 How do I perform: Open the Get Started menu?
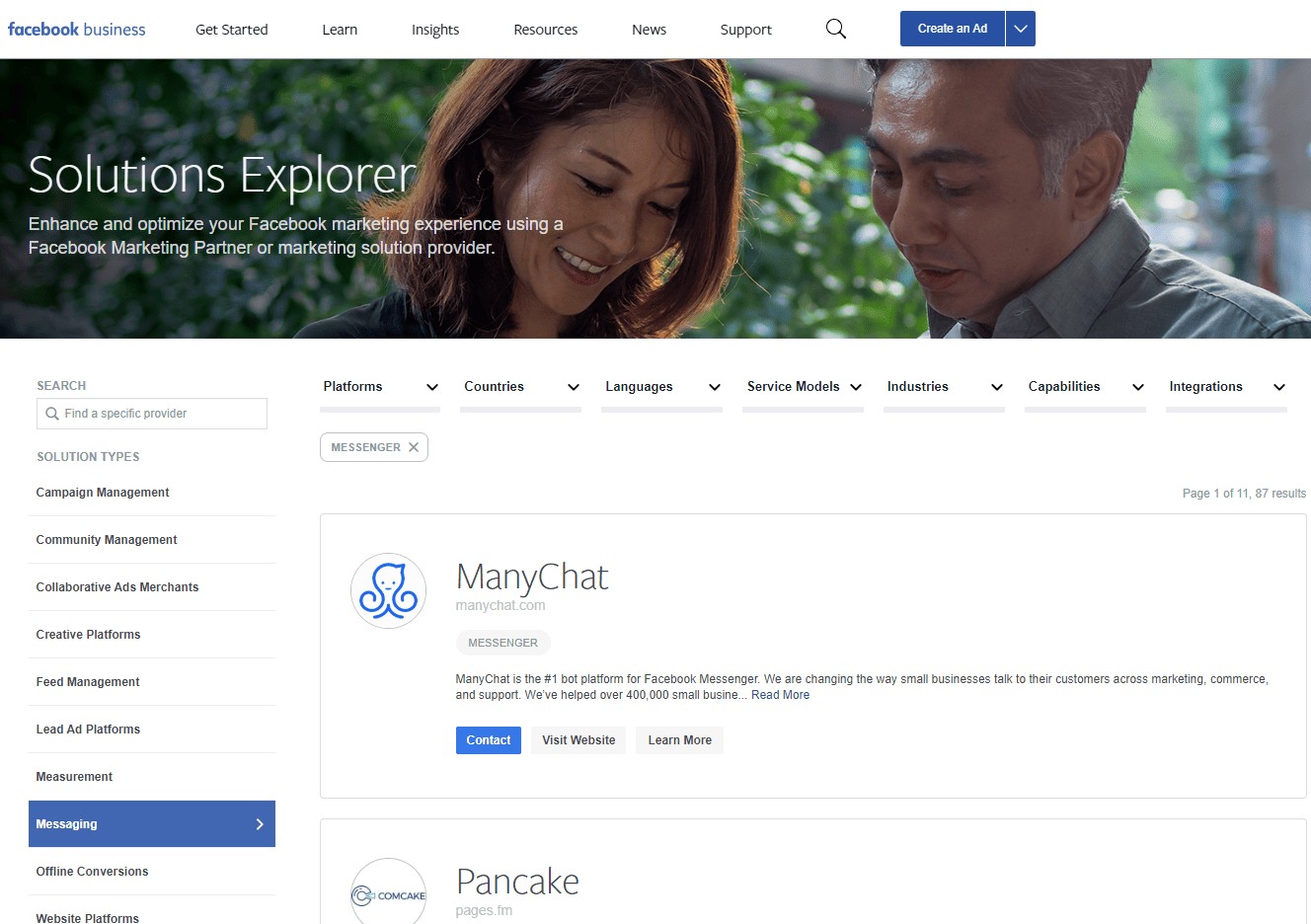click(x=232, y=30)
